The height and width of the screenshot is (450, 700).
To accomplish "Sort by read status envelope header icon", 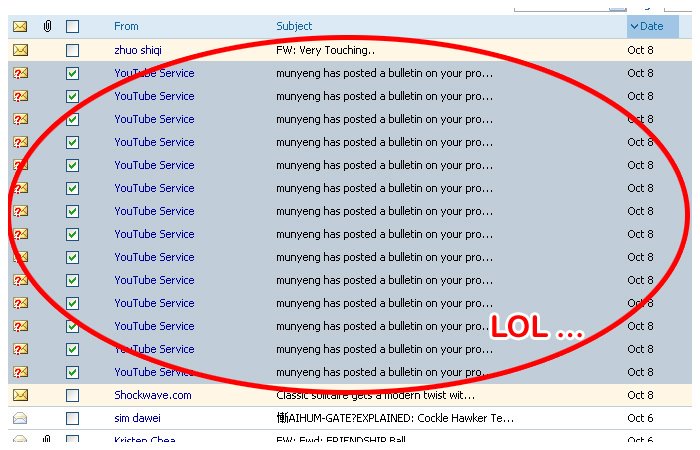I will click(x=20, y=26).
